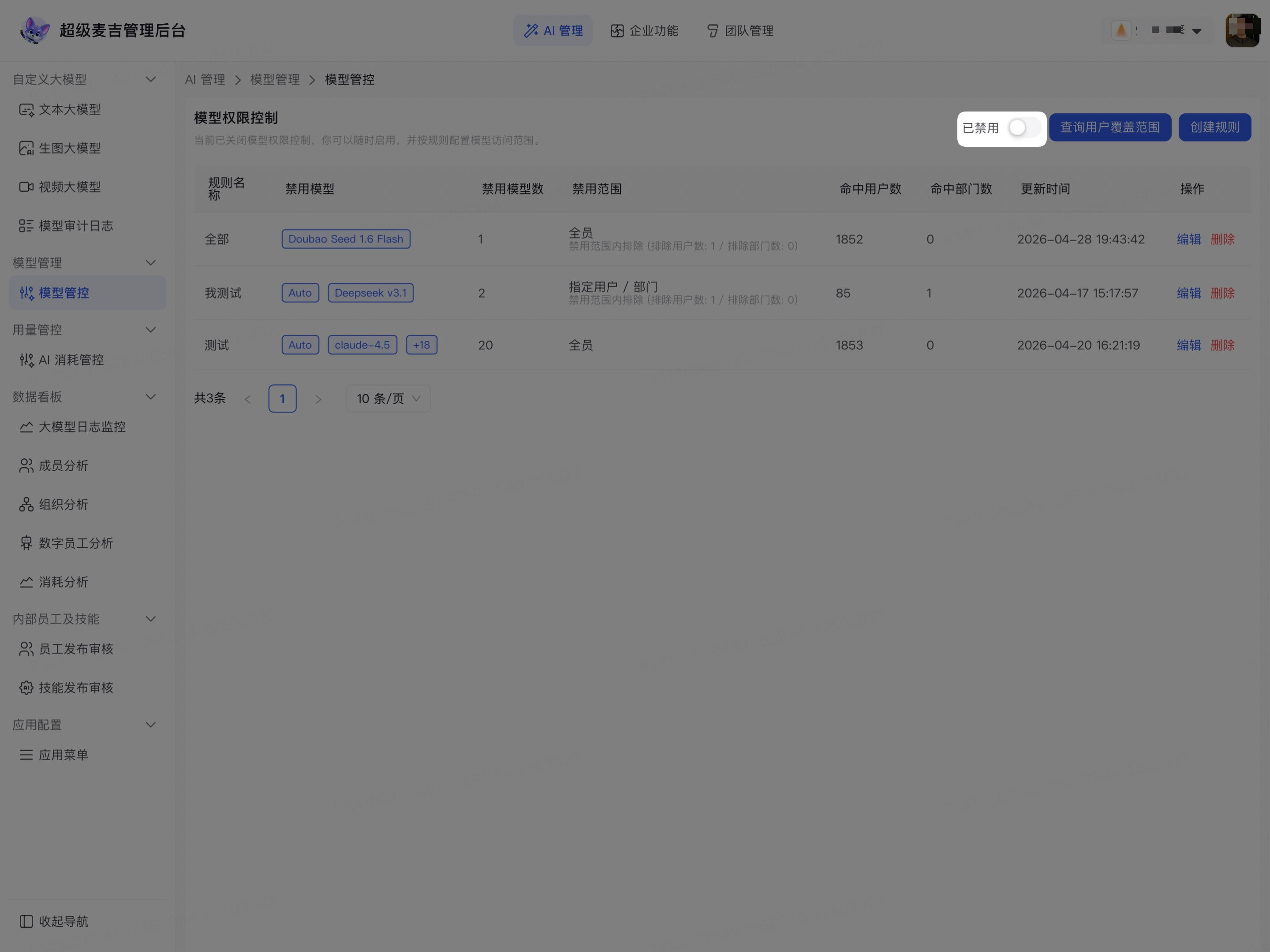Open the 10 条/页 page size dropdown

point(388,398)
